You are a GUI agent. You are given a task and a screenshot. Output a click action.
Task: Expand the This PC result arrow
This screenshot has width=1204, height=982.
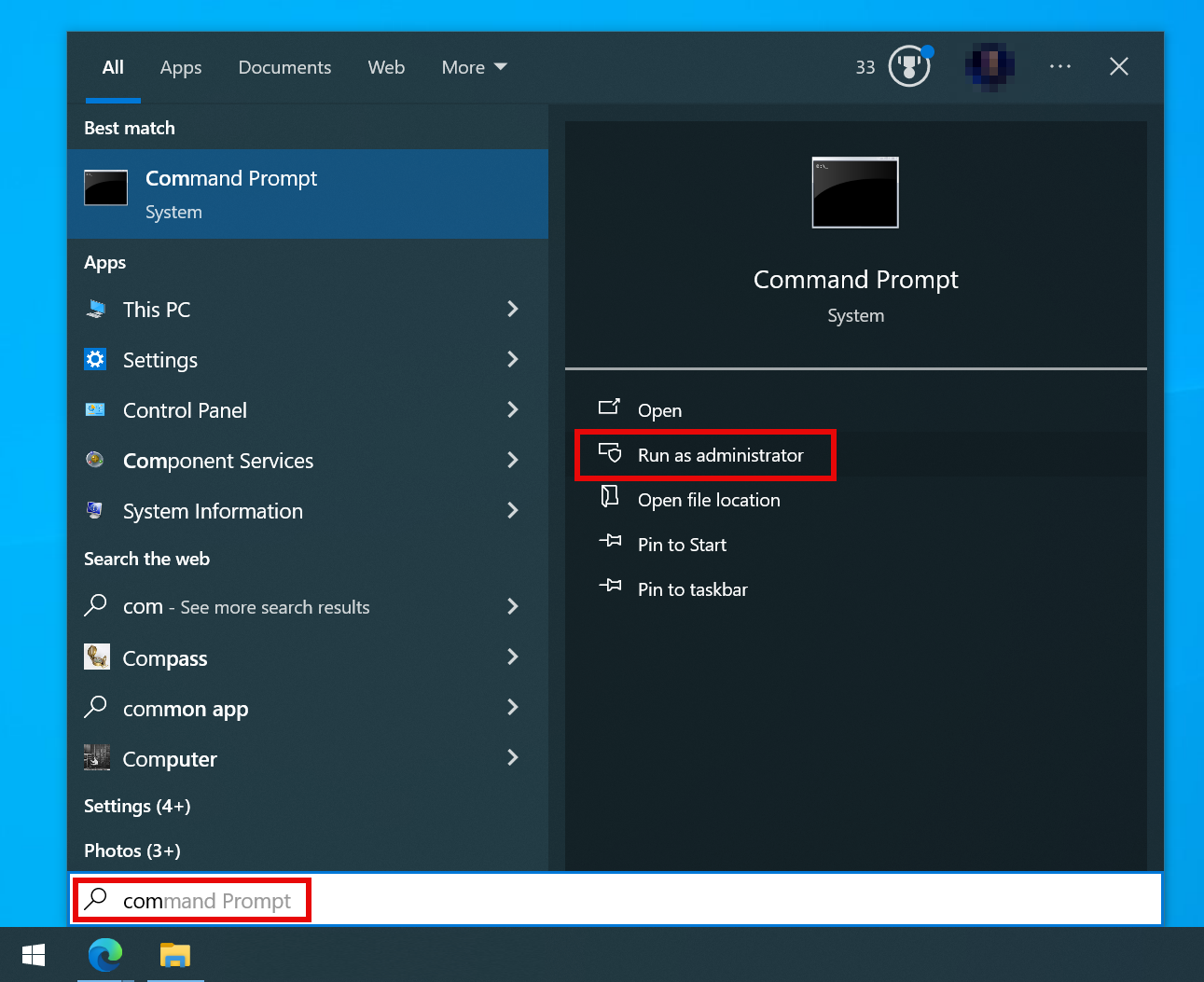(512, 309)
